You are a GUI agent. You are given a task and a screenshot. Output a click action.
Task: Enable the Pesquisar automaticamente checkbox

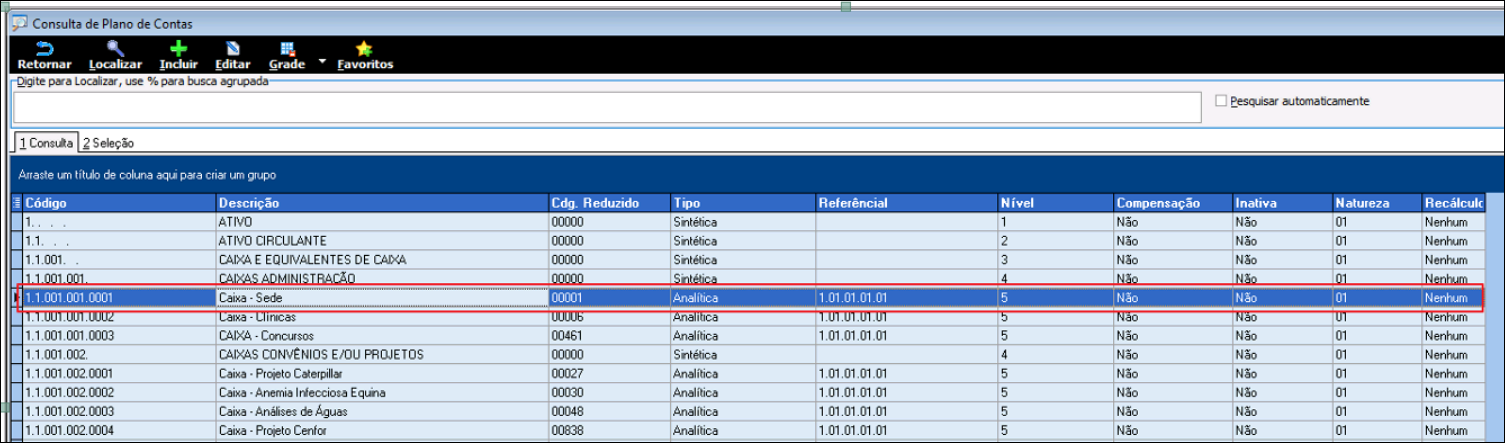tap(1220, 101)
